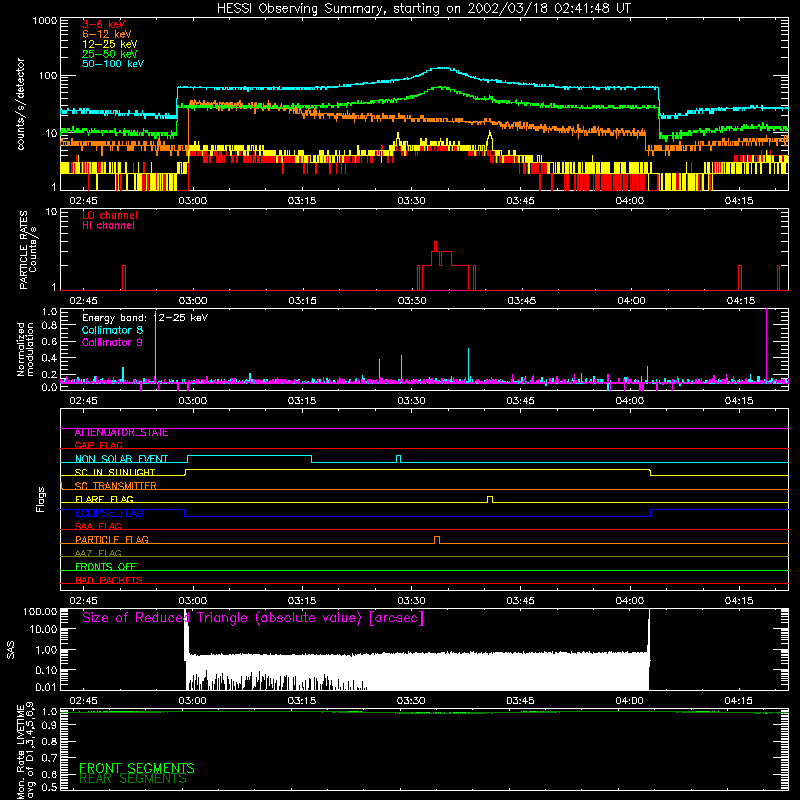Screen dimensions: 800x800
Task: Click the FRONTS_OFF flag label
Action: pyautogui.click(x=106, y=567)
